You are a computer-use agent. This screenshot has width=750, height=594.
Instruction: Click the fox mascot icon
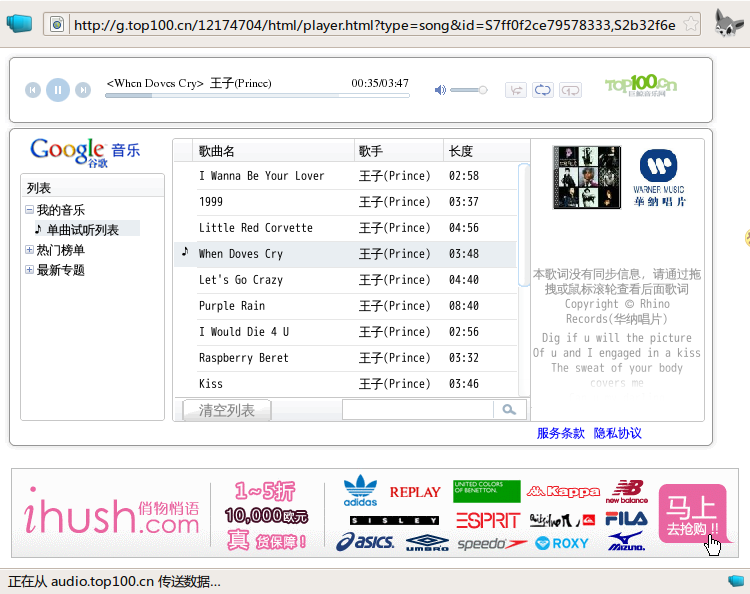coord(728,22)
